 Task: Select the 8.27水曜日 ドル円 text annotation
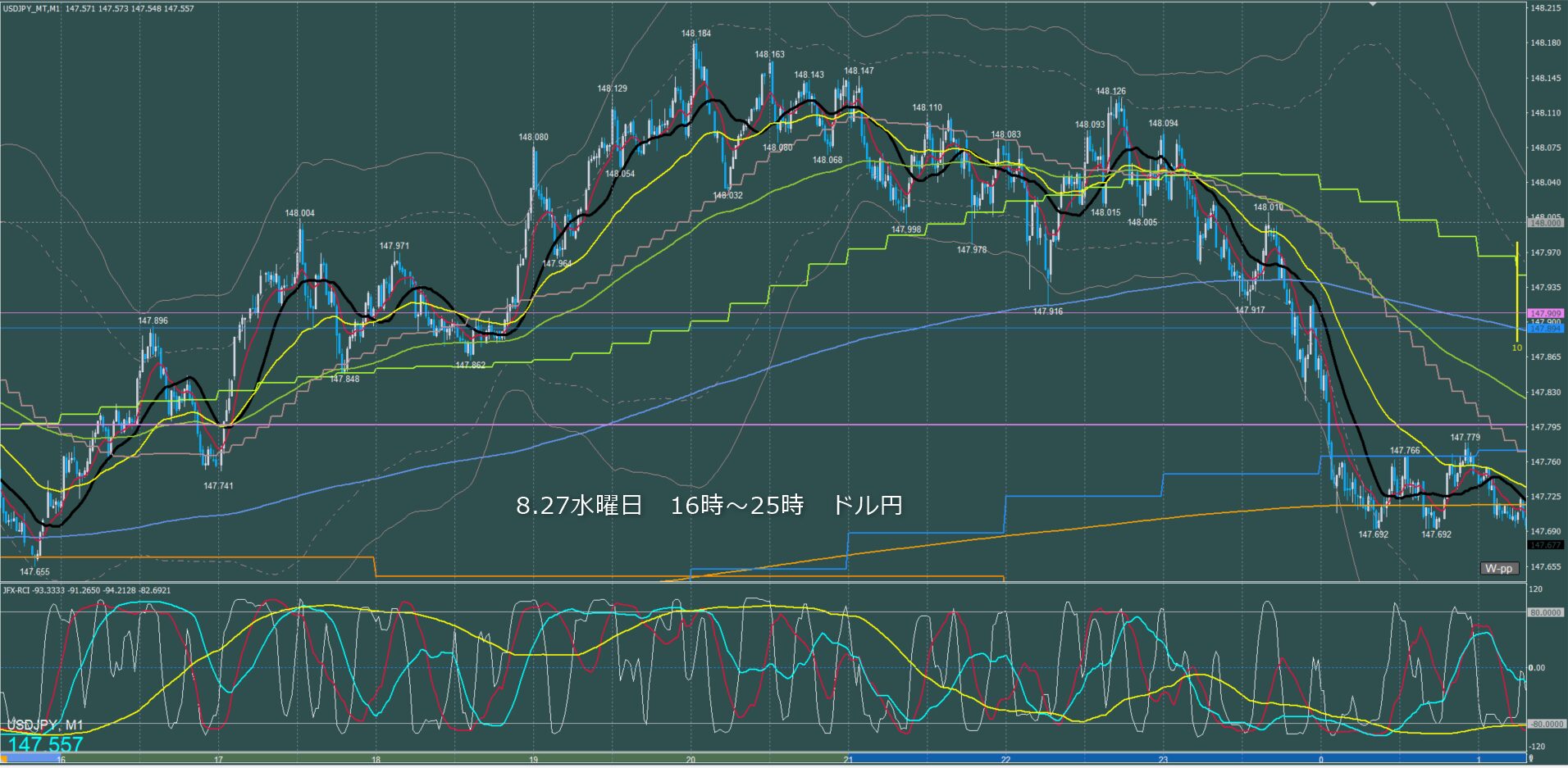pos(709,506)
